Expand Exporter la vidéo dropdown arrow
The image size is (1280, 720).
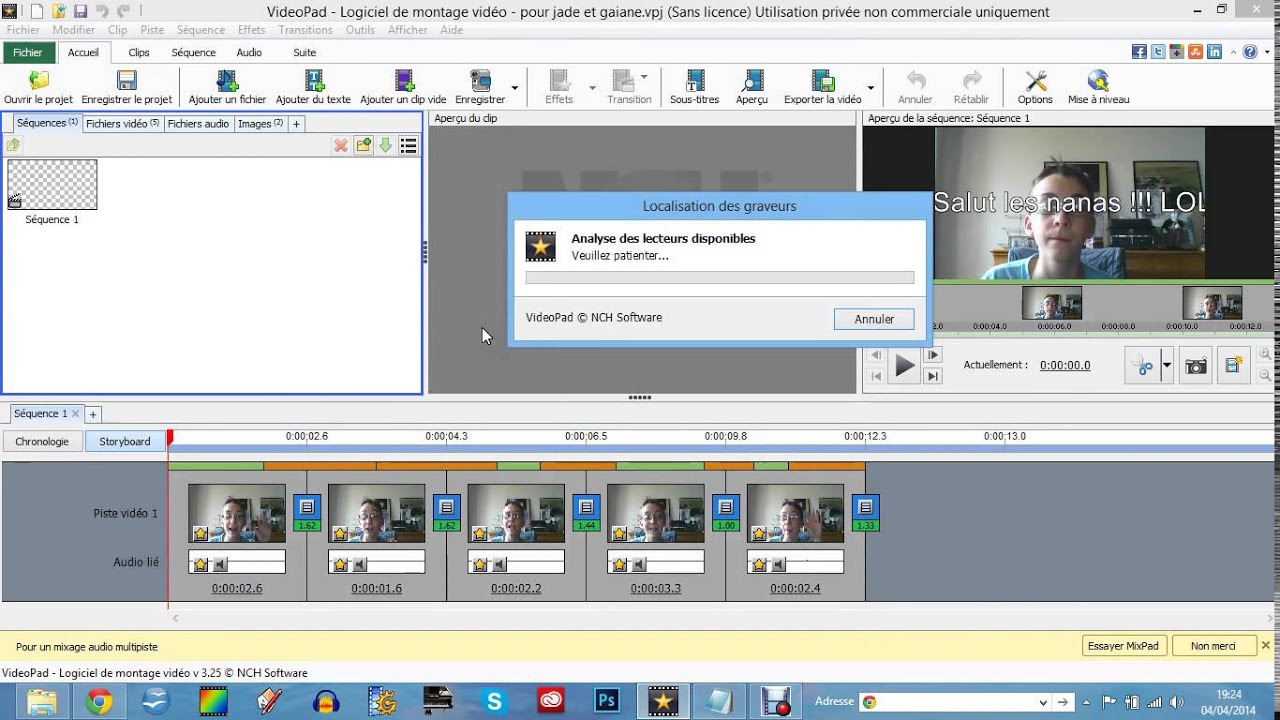pyautogui.click(x=870, y=88)
